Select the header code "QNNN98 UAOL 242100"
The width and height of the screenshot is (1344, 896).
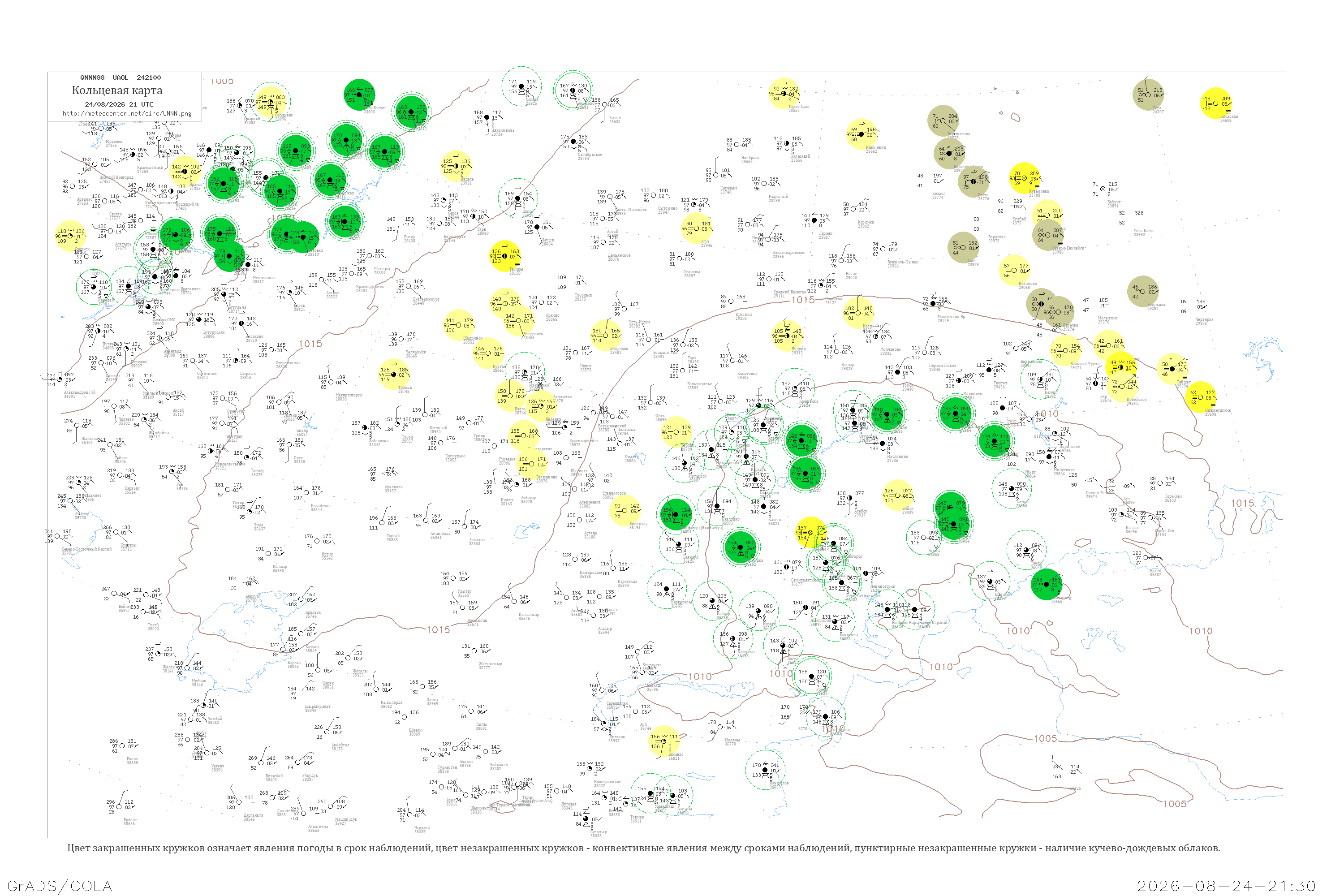click(121, 78)
